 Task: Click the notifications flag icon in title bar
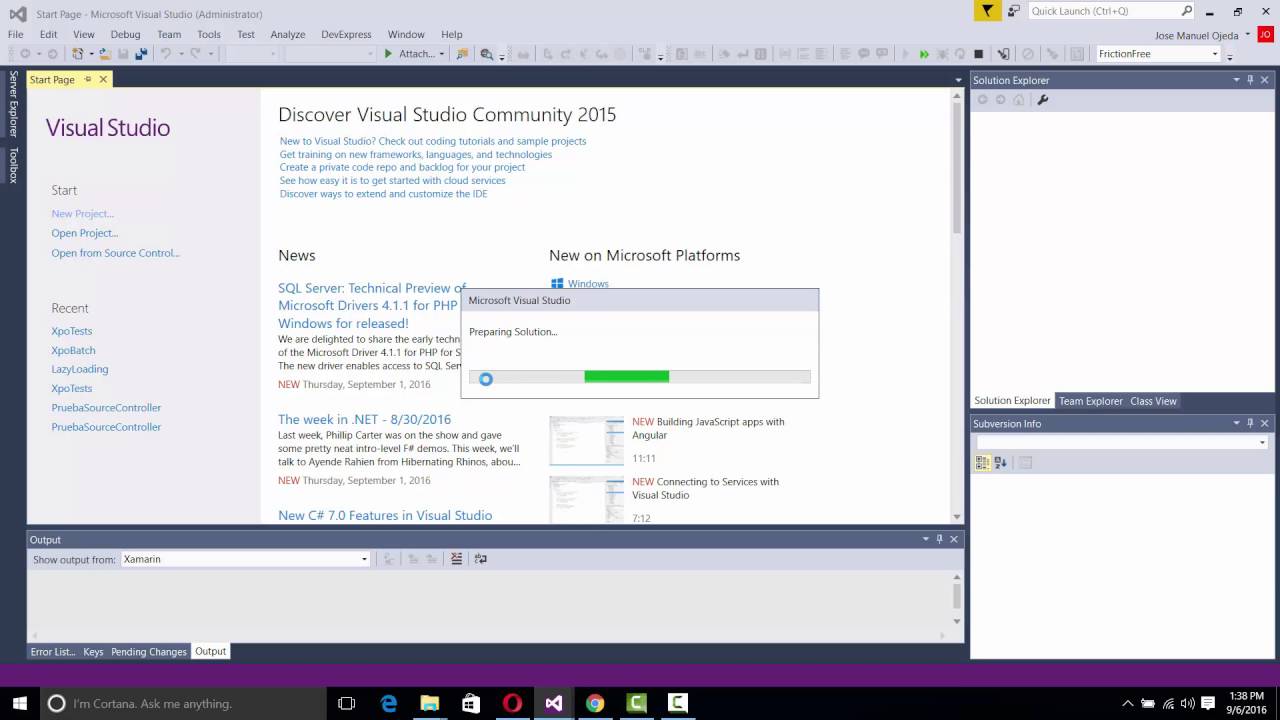tap(987, 11)
